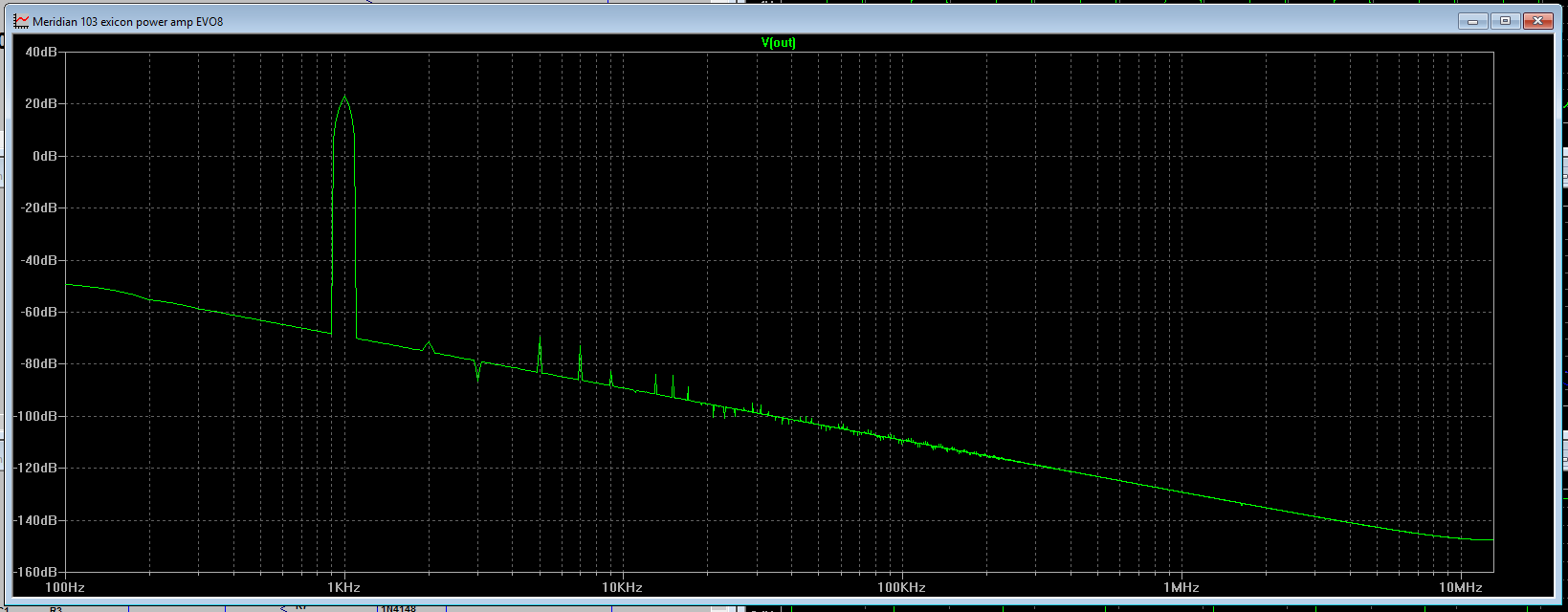Close the Meridian 103 plot window
This screenshot has width=1568, height=612.
point(1537,21)
